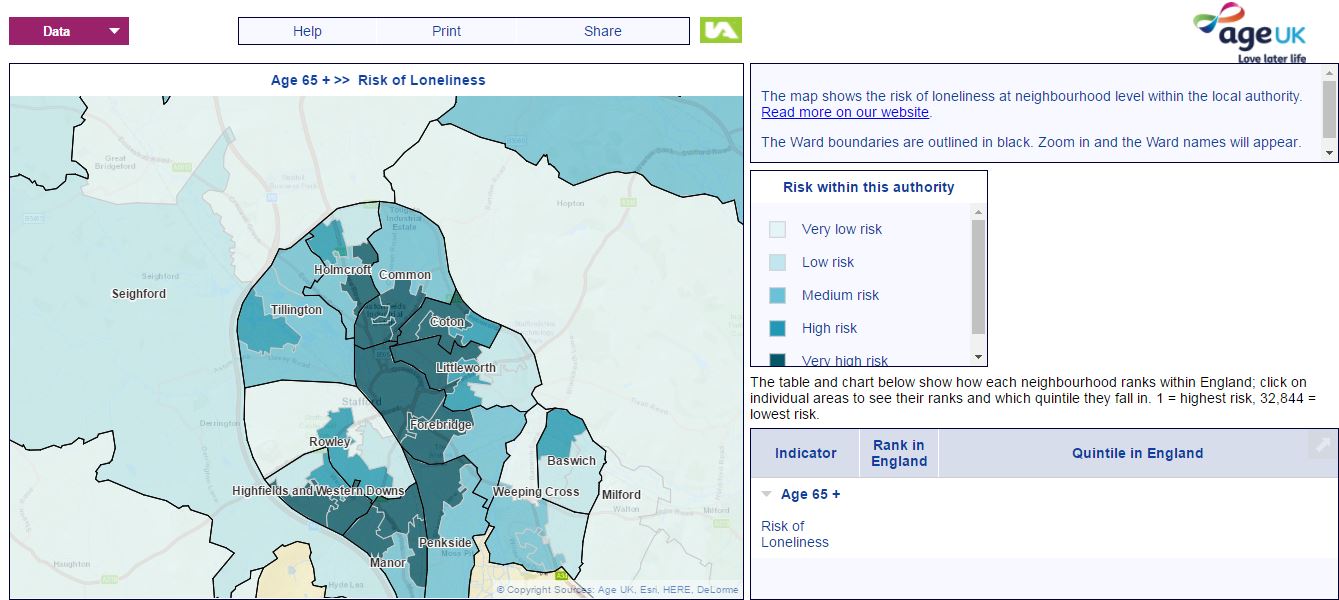Toggle the Low risk legend swatch
This screenshot has width=1339, height=600.
(x=777, y=262)
